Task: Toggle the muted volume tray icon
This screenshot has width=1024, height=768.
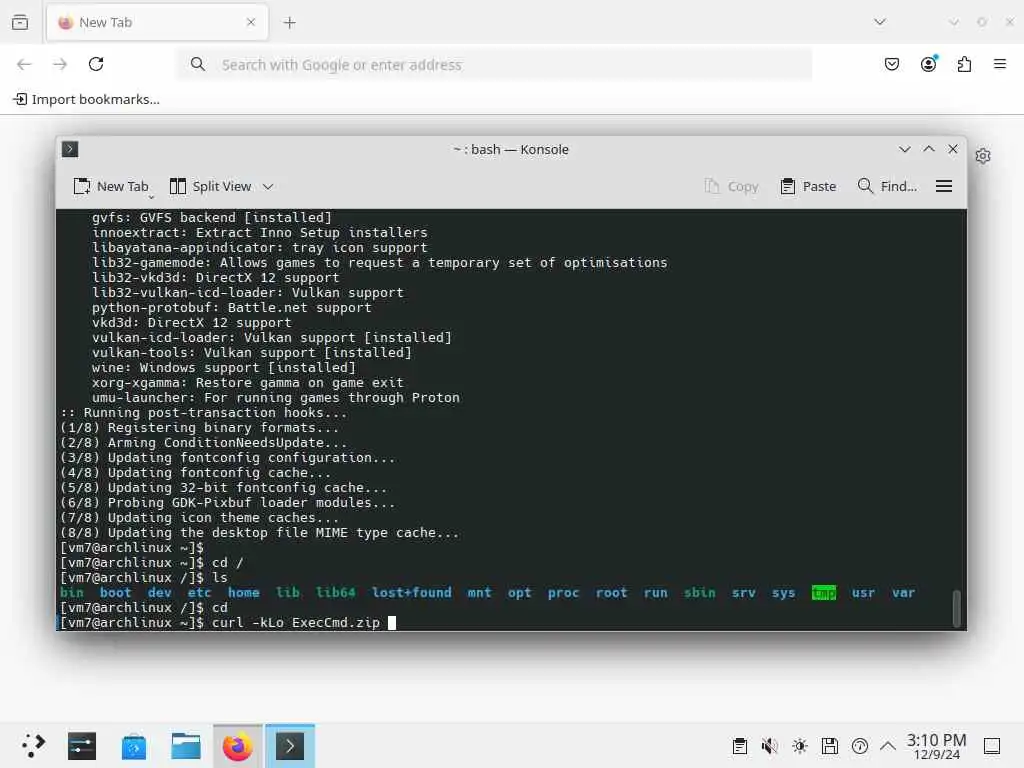Action: (769, 746)
